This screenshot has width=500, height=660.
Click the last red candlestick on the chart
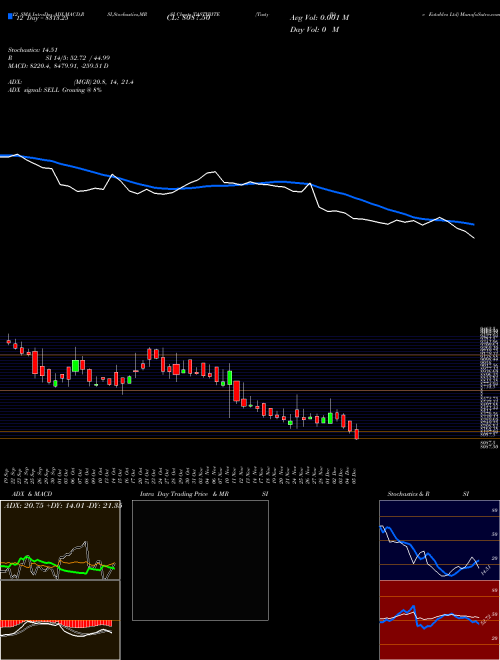pyautogui.click(x=357, y=434)
